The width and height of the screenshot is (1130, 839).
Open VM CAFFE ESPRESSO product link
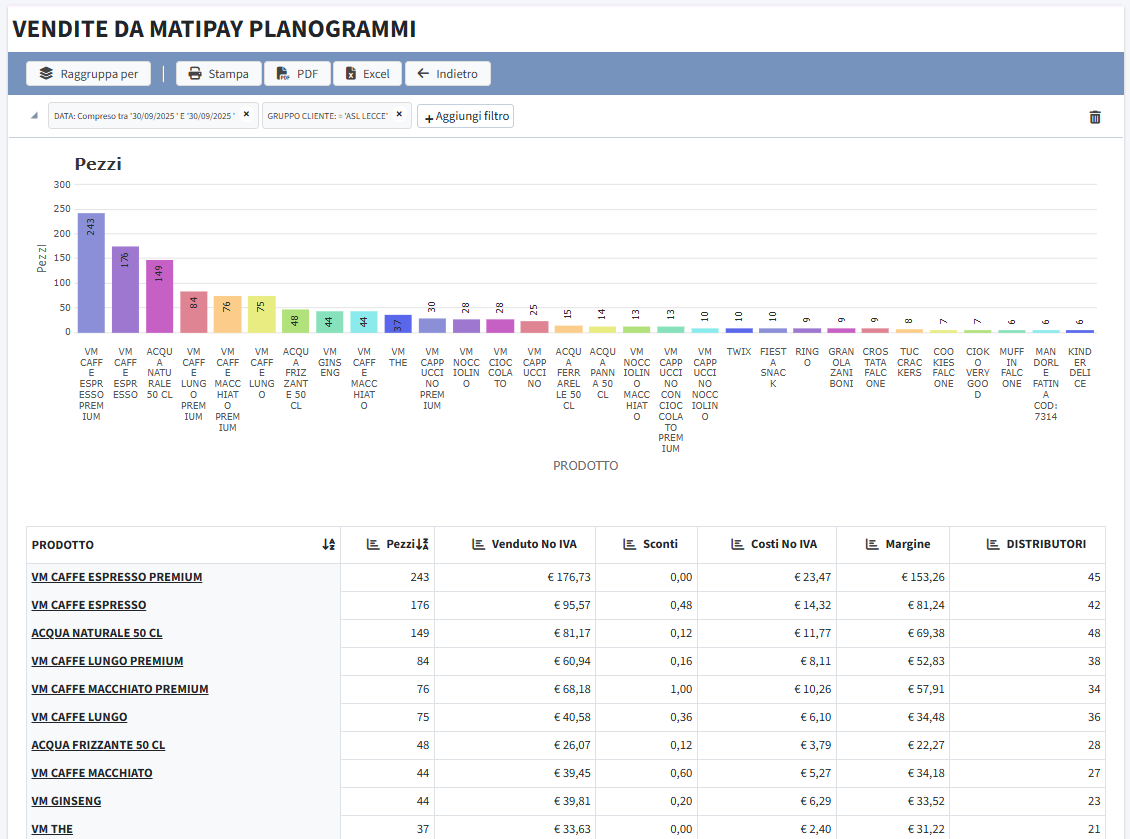(89, 605)
